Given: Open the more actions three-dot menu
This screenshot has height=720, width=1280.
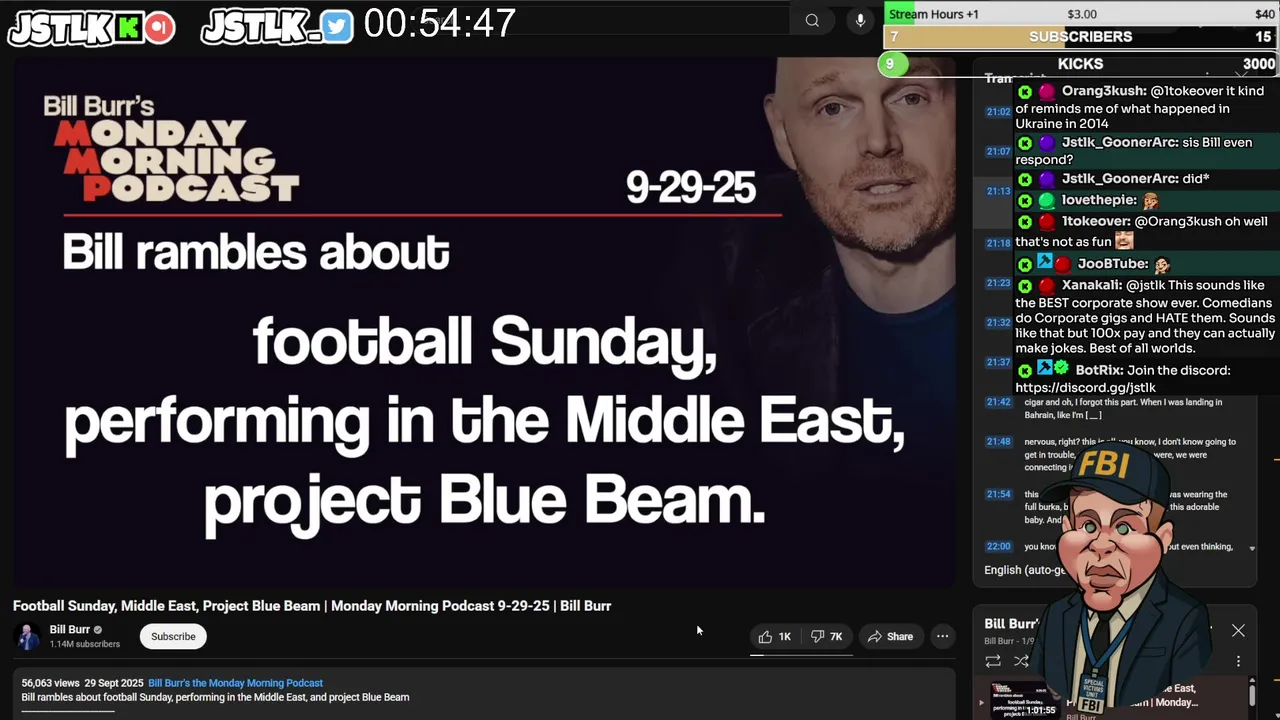Looking at the screenshot, I should click(x=942, y=636).
